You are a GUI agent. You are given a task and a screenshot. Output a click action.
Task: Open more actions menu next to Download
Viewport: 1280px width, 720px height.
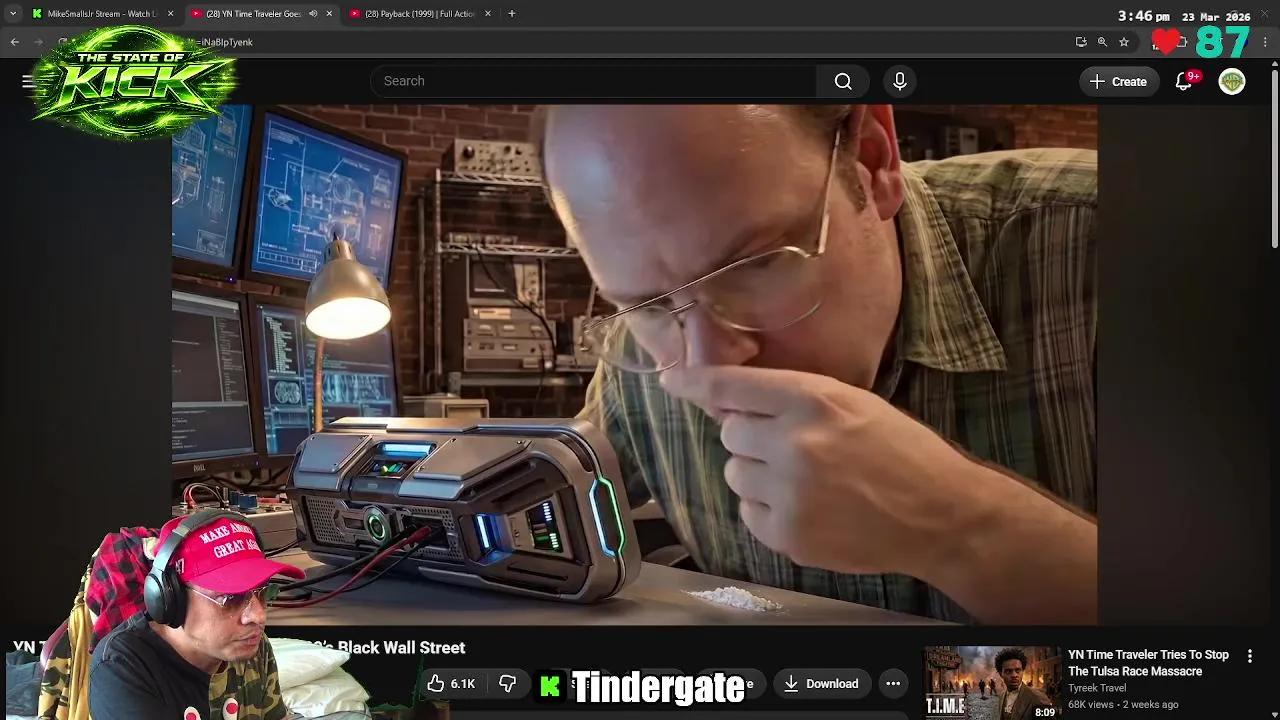(x=893, y=684)
